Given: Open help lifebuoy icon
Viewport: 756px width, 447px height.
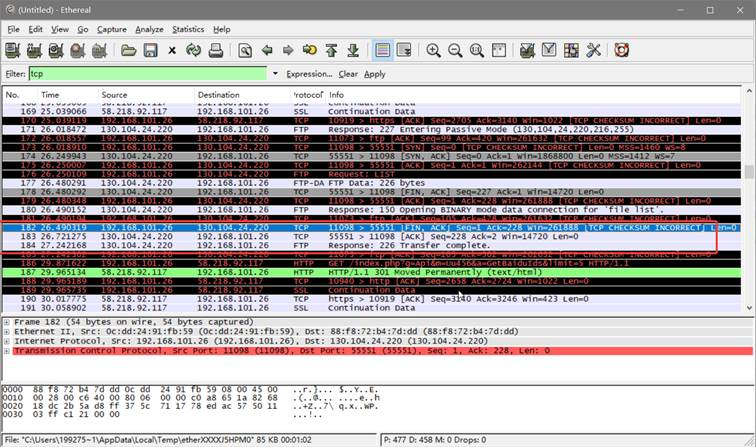Looking at the screenshot, I should click(x=622, y=50).
